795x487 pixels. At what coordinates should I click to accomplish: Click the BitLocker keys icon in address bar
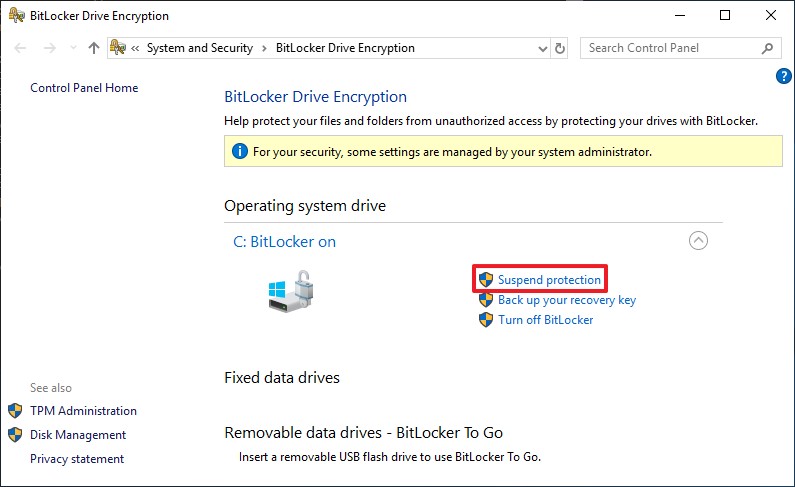click(118, 48)
